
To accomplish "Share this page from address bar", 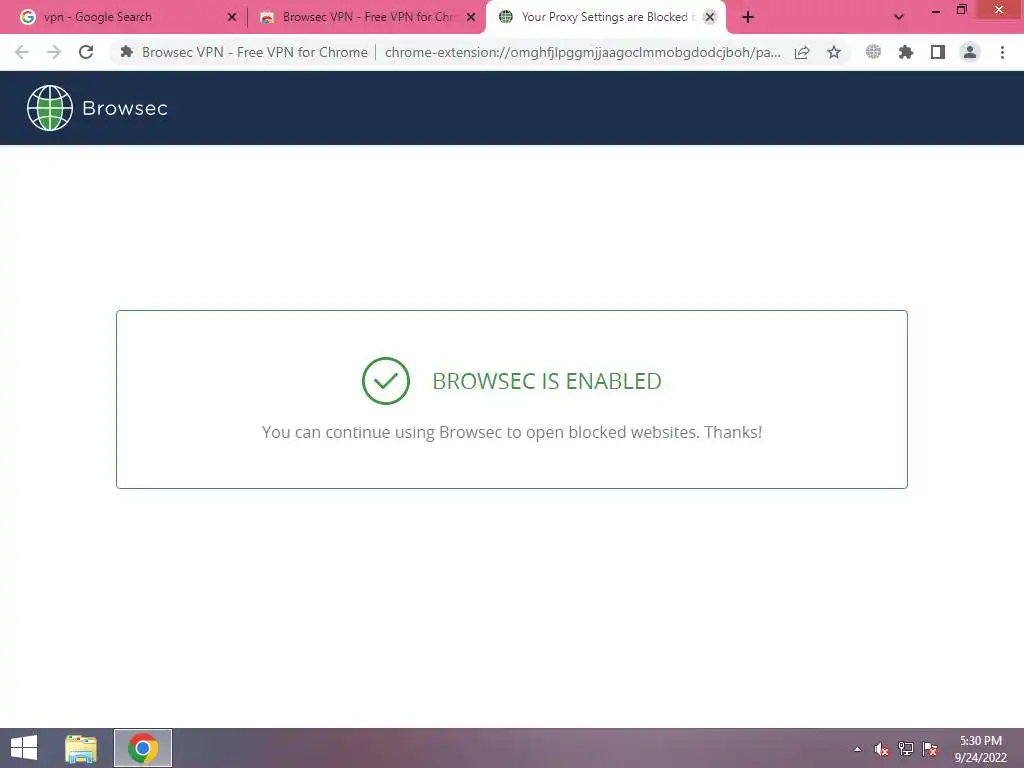I will 802,52.
